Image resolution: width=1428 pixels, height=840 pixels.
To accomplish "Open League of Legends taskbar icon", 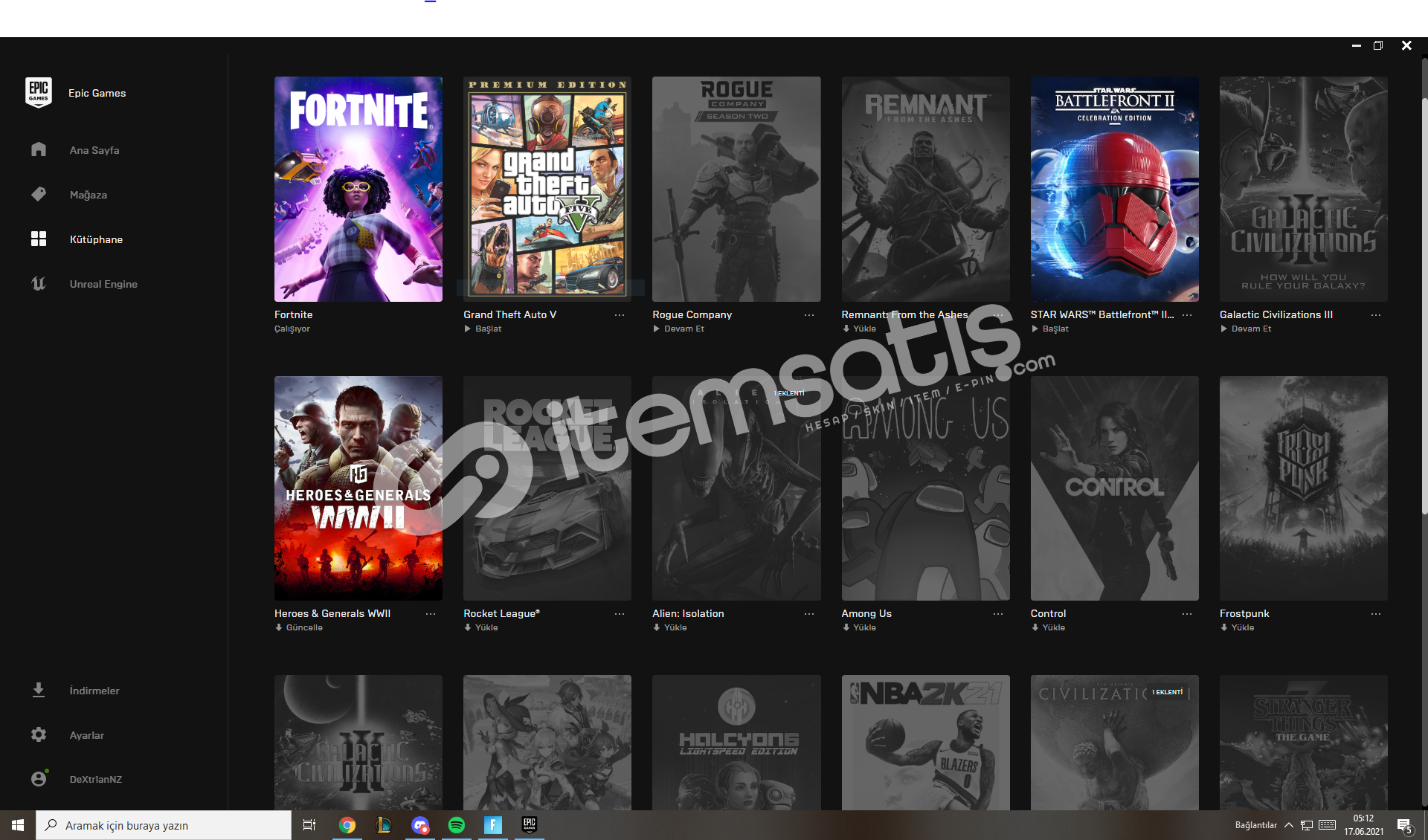I will click(x=384, y=825).
